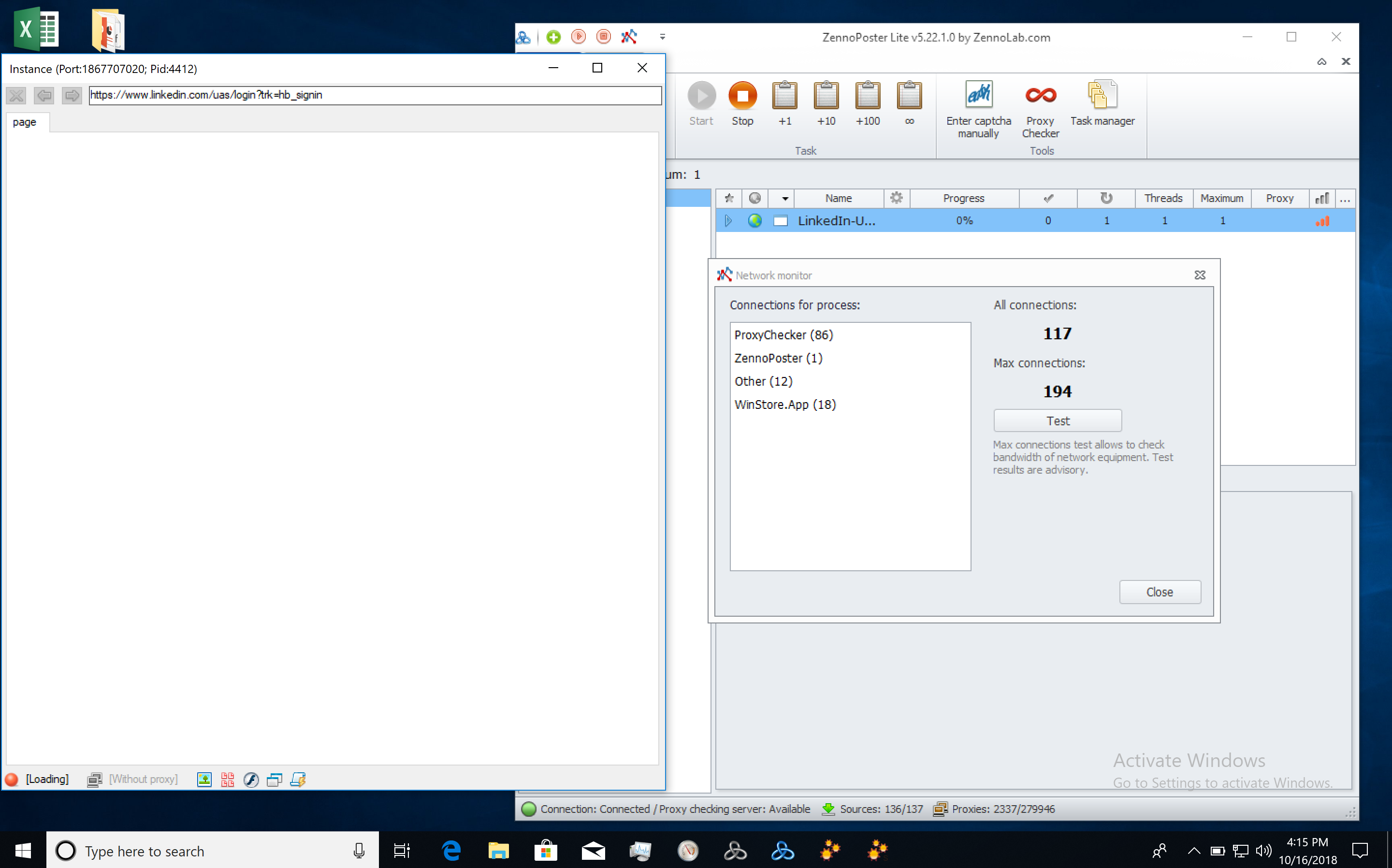Toggle Flash plugin icon in instance status bar
Image resolution: width=1392 pixels, height=868 pixels.
(251, 779)
